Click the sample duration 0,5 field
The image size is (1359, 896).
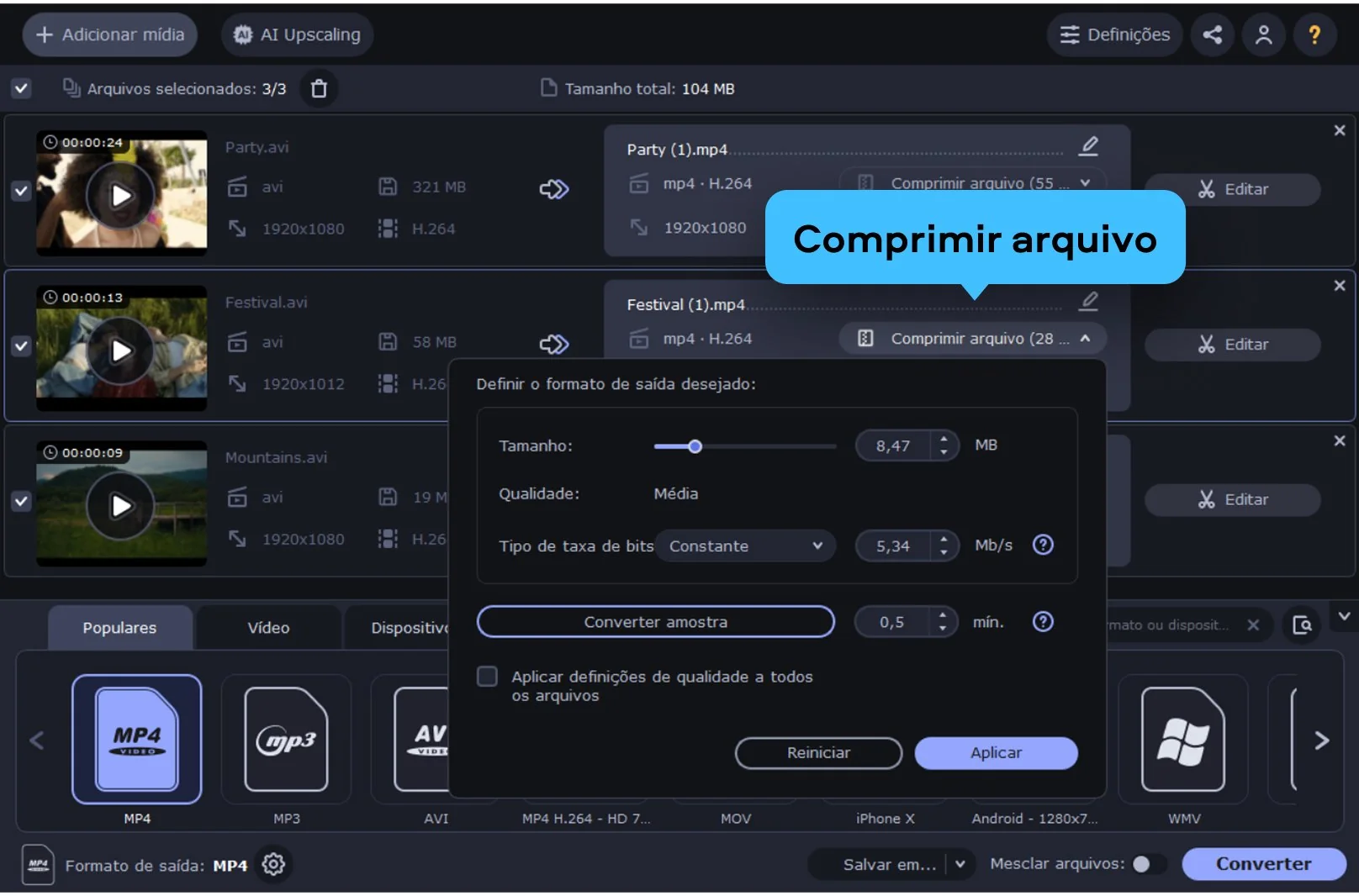892,622
